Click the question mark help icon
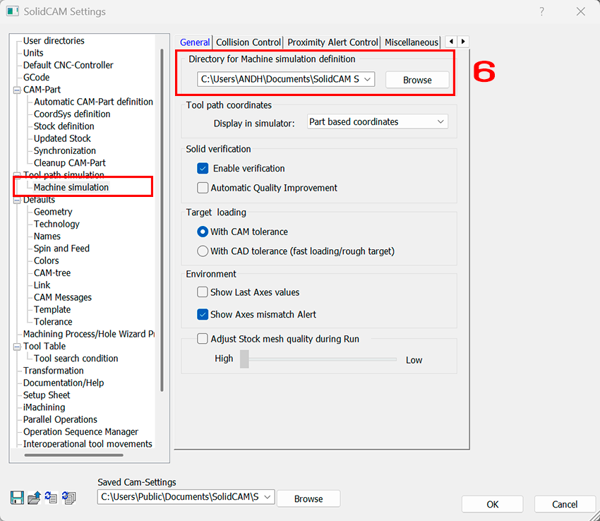 point(541,11)
